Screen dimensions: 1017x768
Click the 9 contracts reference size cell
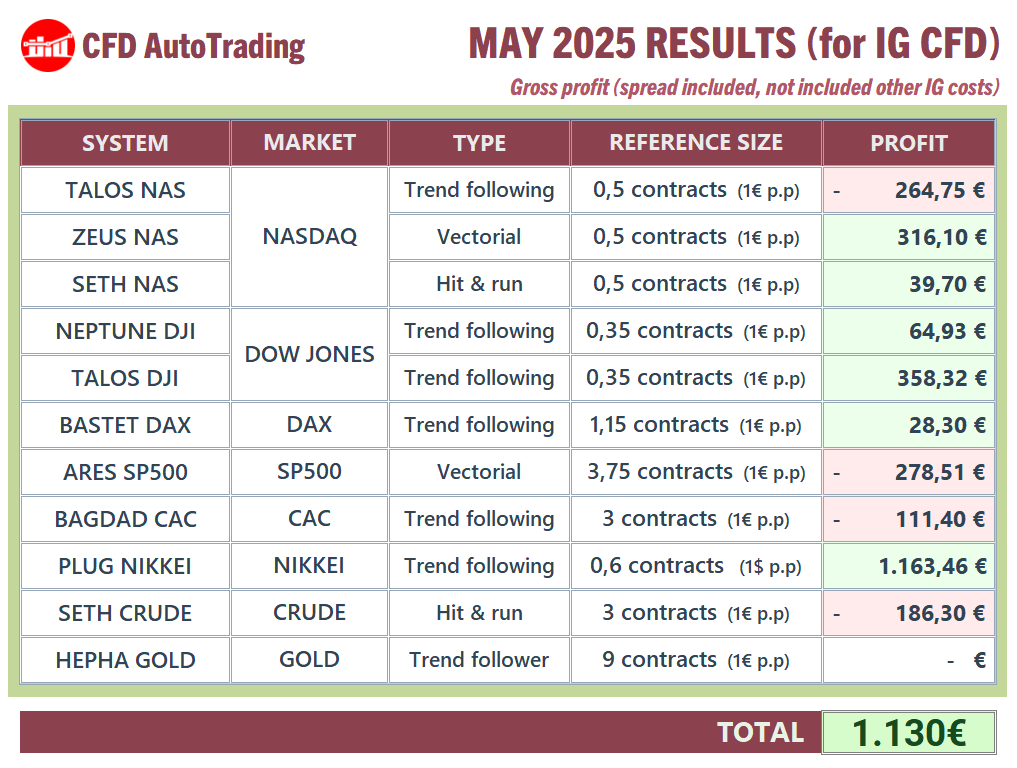(x=696, y=660)
